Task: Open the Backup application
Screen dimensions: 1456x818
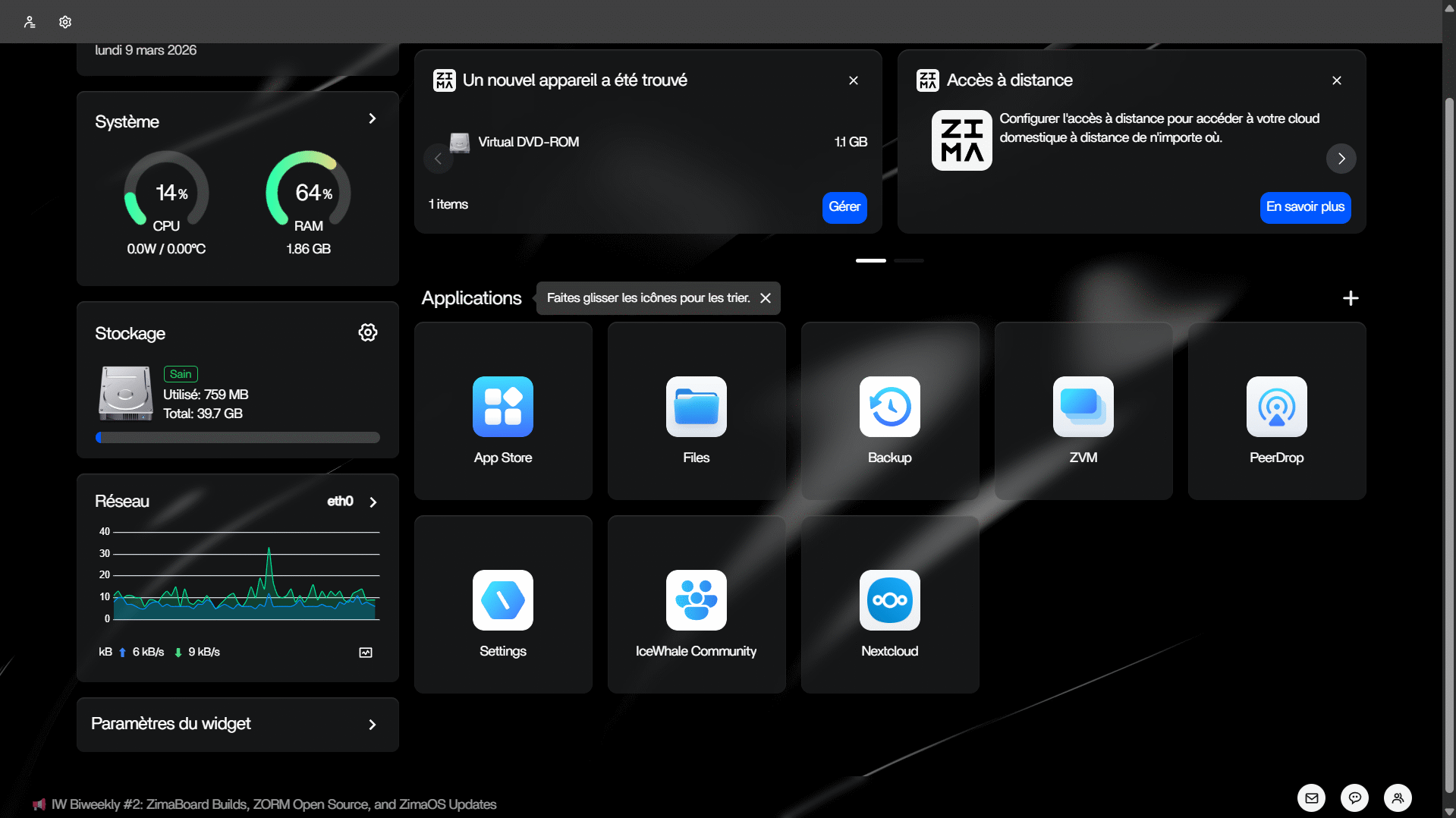Action: pyautogui.click(x=889, y=407)
